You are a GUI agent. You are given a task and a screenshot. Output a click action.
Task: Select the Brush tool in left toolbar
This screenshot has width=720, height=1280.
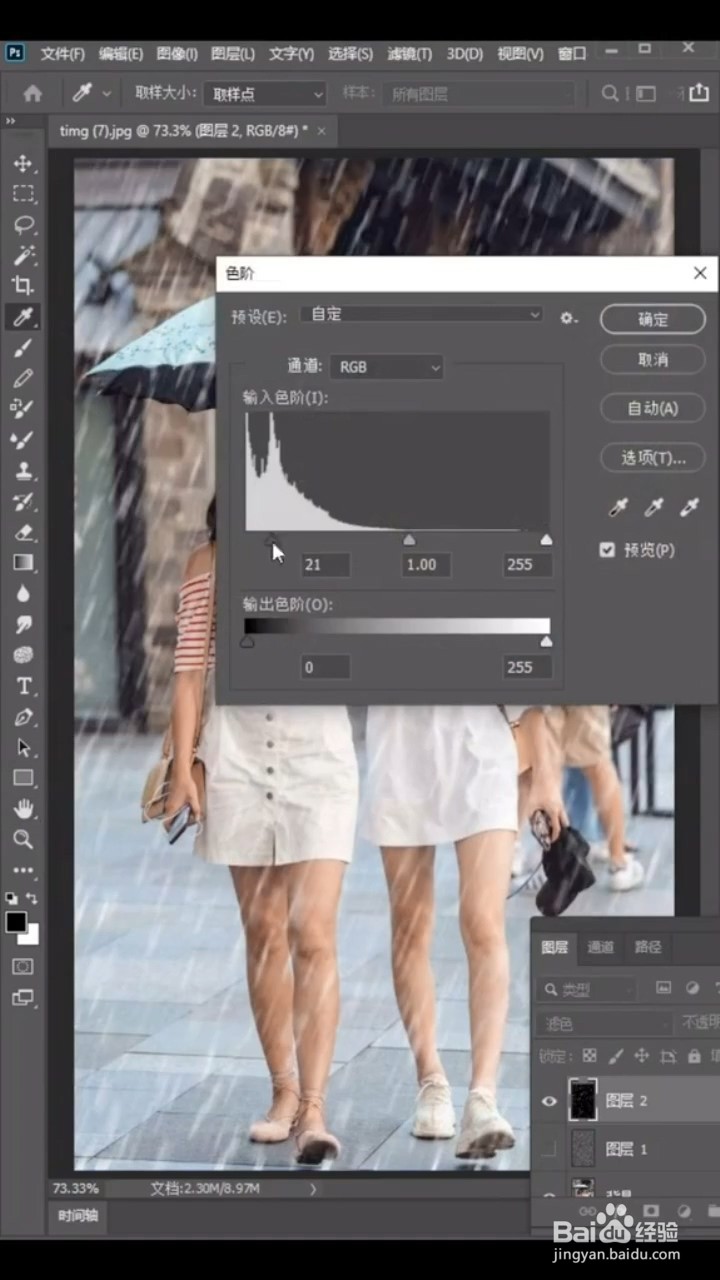point(23,347)
